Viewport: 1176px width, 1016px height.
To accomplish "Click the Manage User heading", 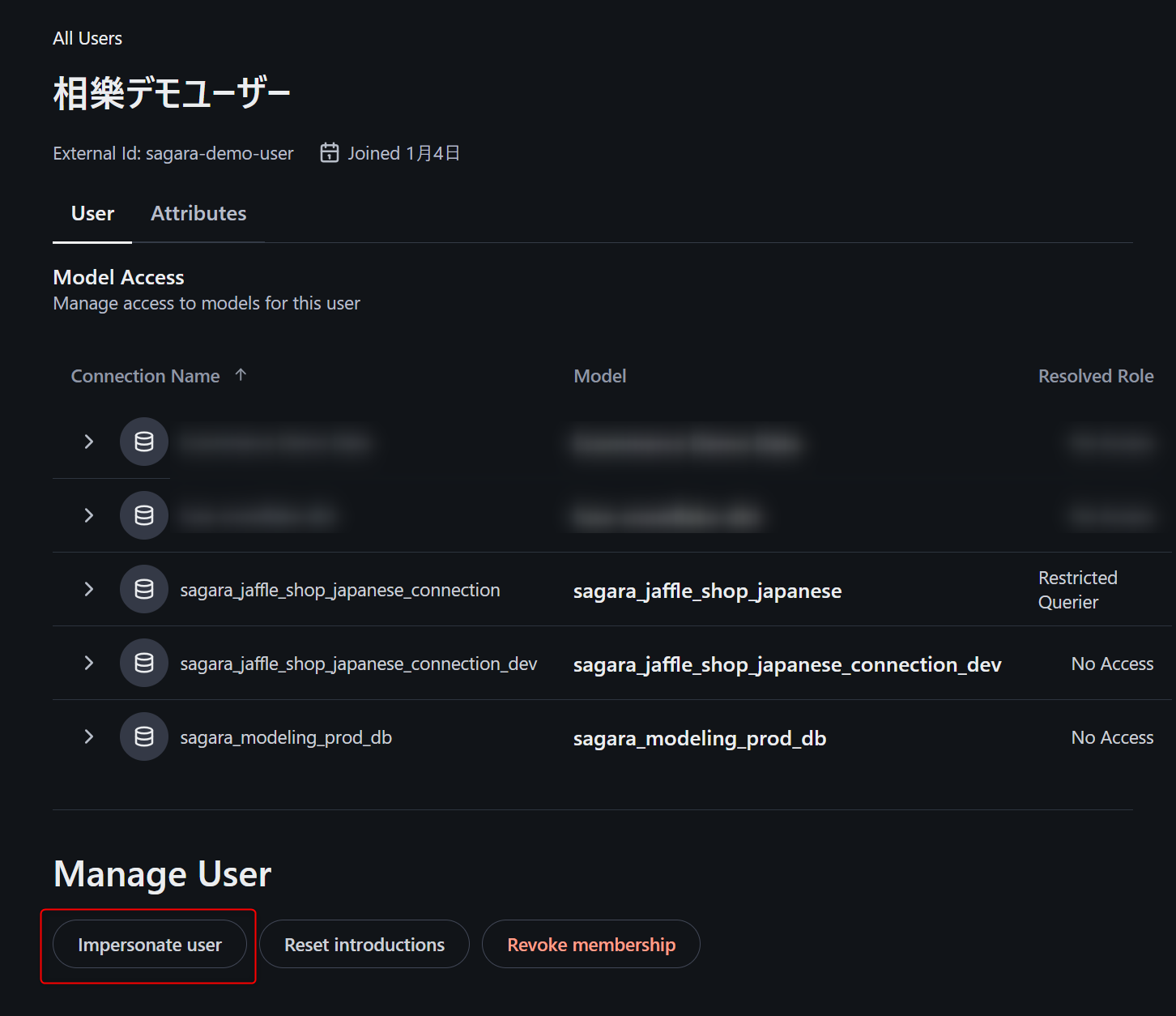I will click(x=162, y=874).
